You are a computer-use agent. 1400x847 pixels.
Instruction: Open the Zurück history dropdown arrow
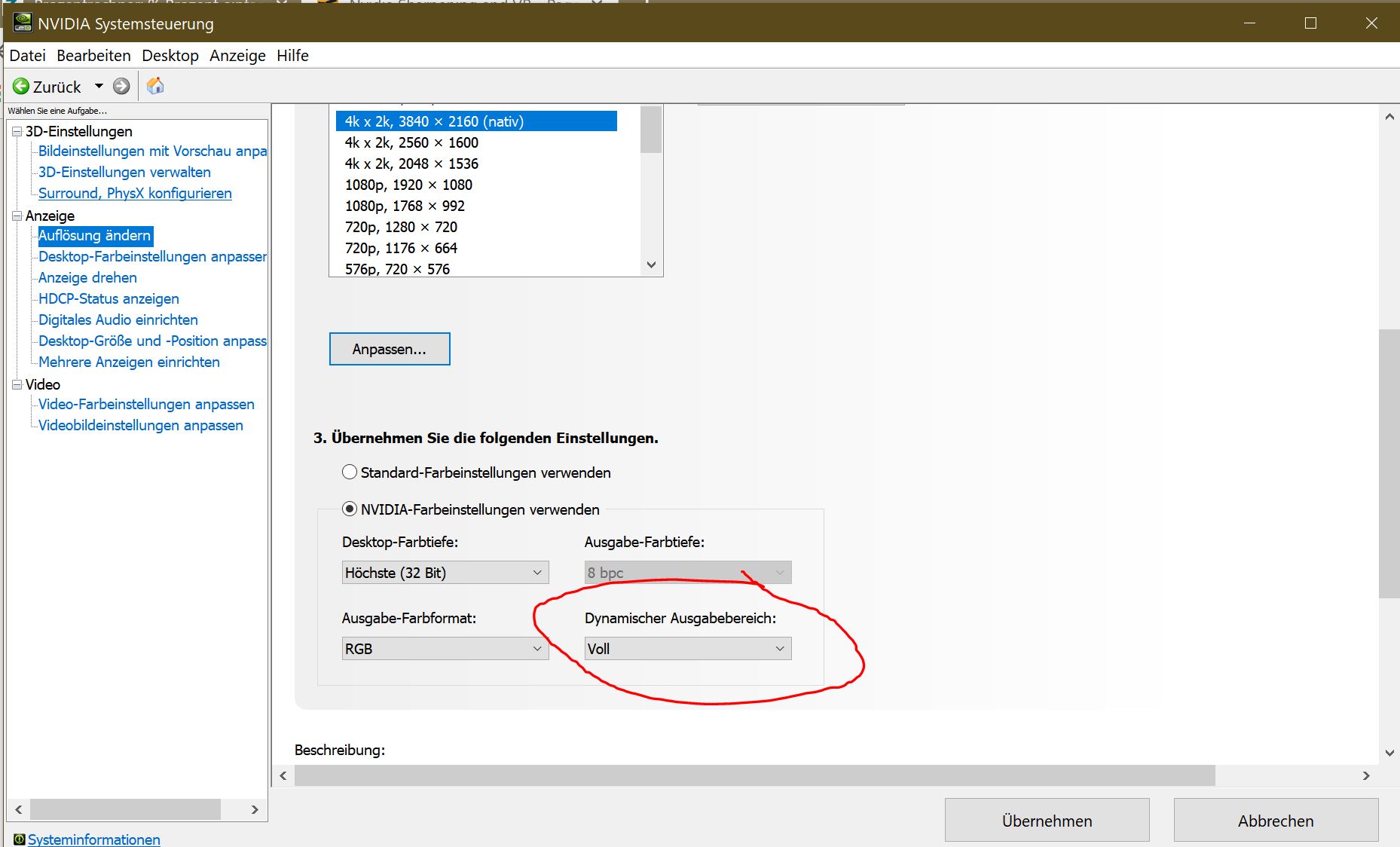click(x=99, y=86)
